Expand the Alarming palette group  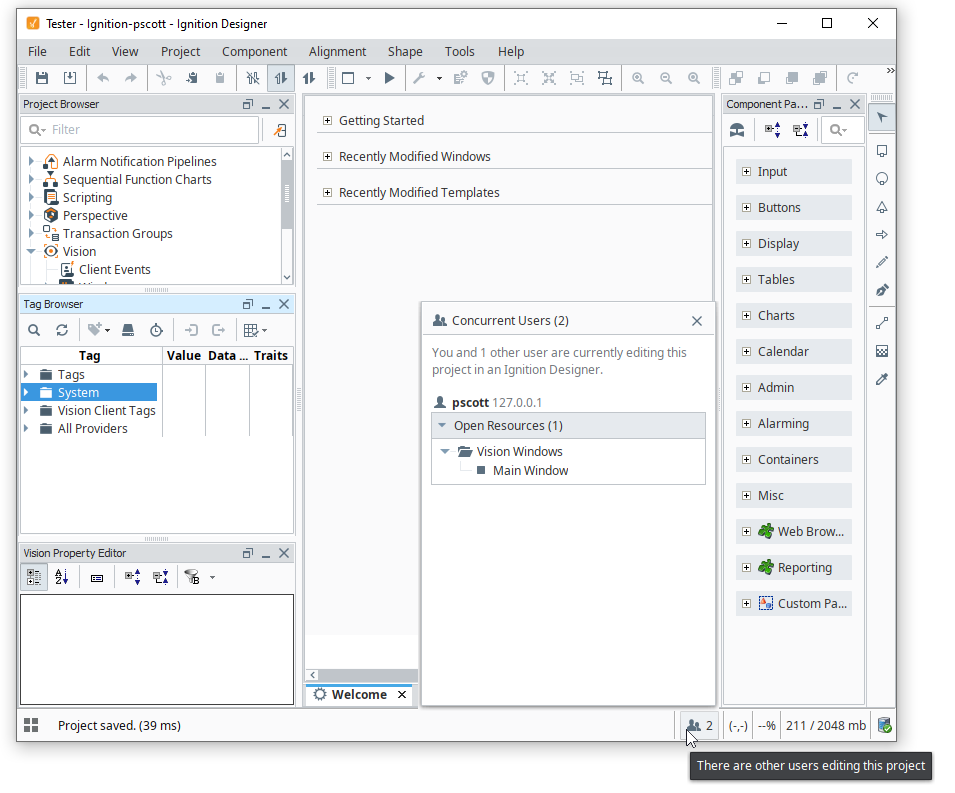point(747,423)
